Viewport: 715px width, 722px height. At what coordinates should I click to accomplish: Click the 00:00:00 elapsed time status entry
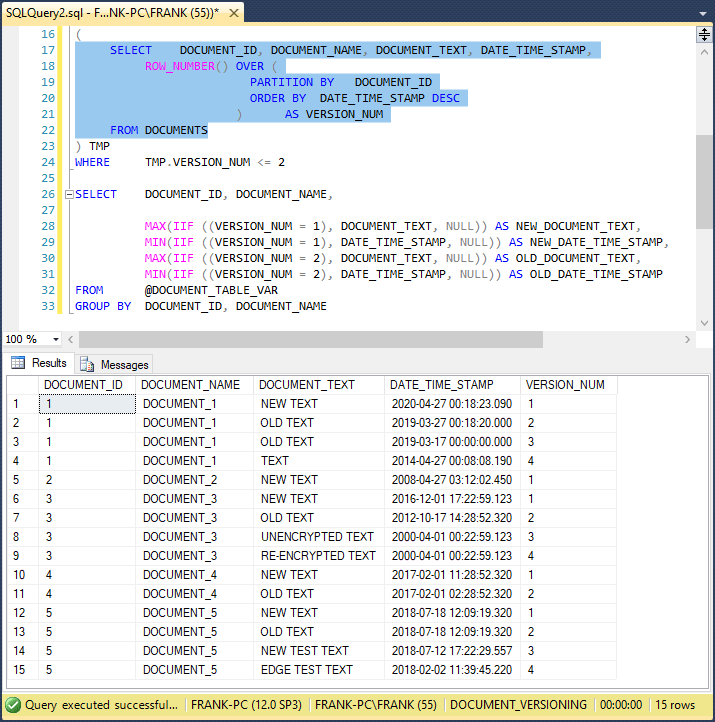(621, 705)
